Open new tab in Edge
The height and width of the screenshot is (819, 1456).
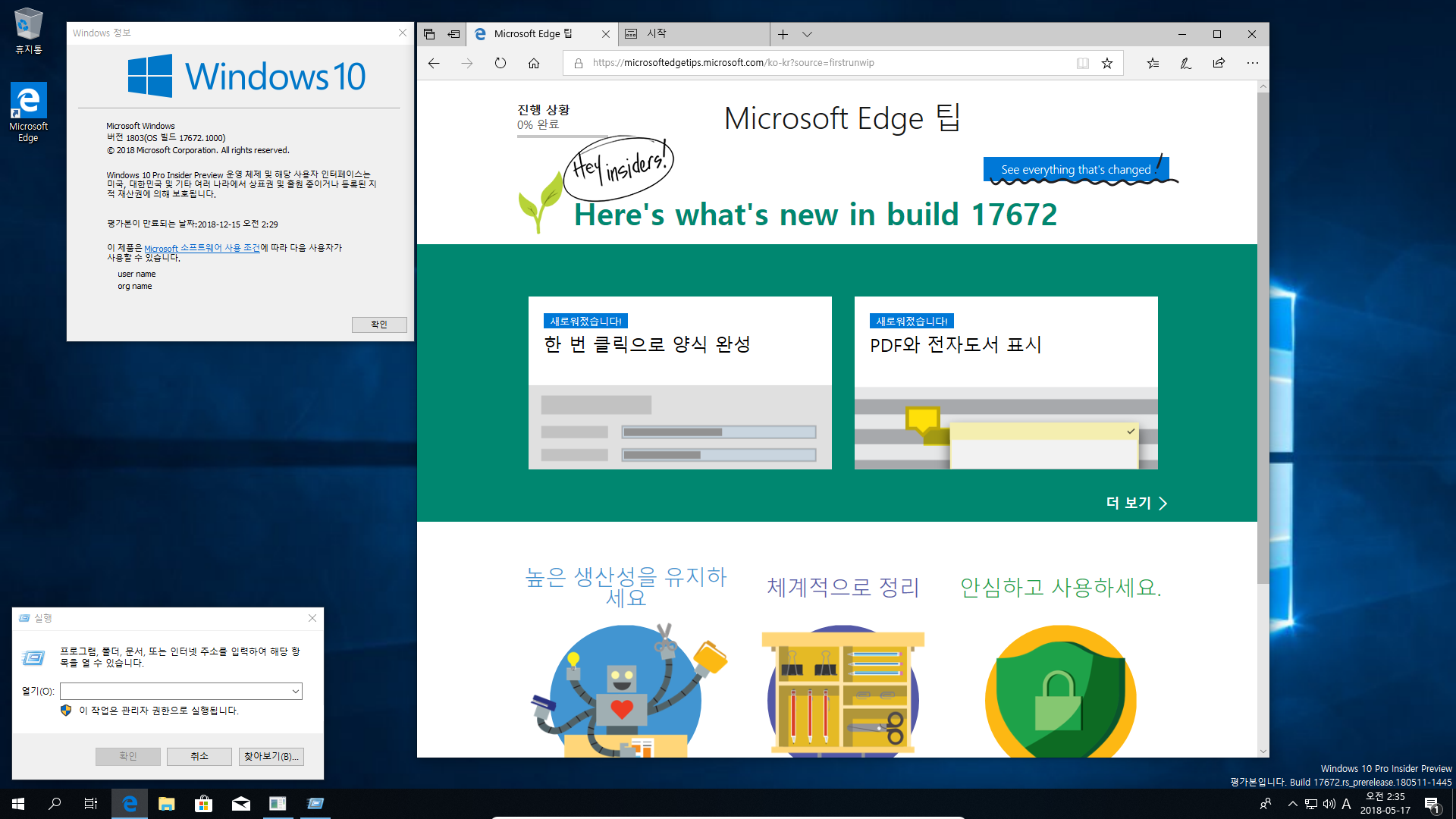pos(783,34)
